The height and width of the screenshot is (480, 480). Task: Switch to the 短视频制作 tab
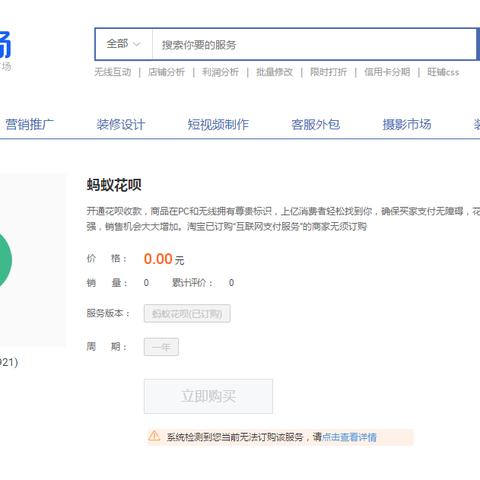tap(218, 124)
